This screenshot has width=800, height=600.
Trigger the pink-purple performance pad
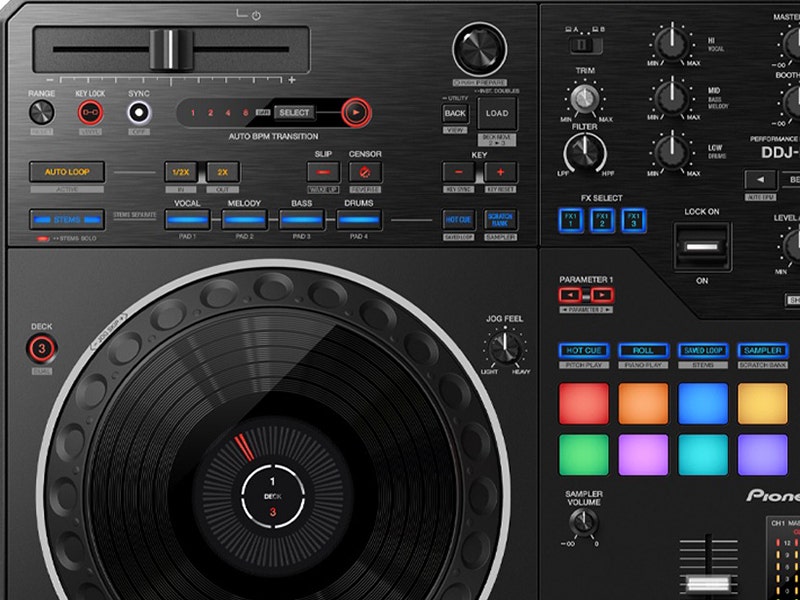coord(643,455)
